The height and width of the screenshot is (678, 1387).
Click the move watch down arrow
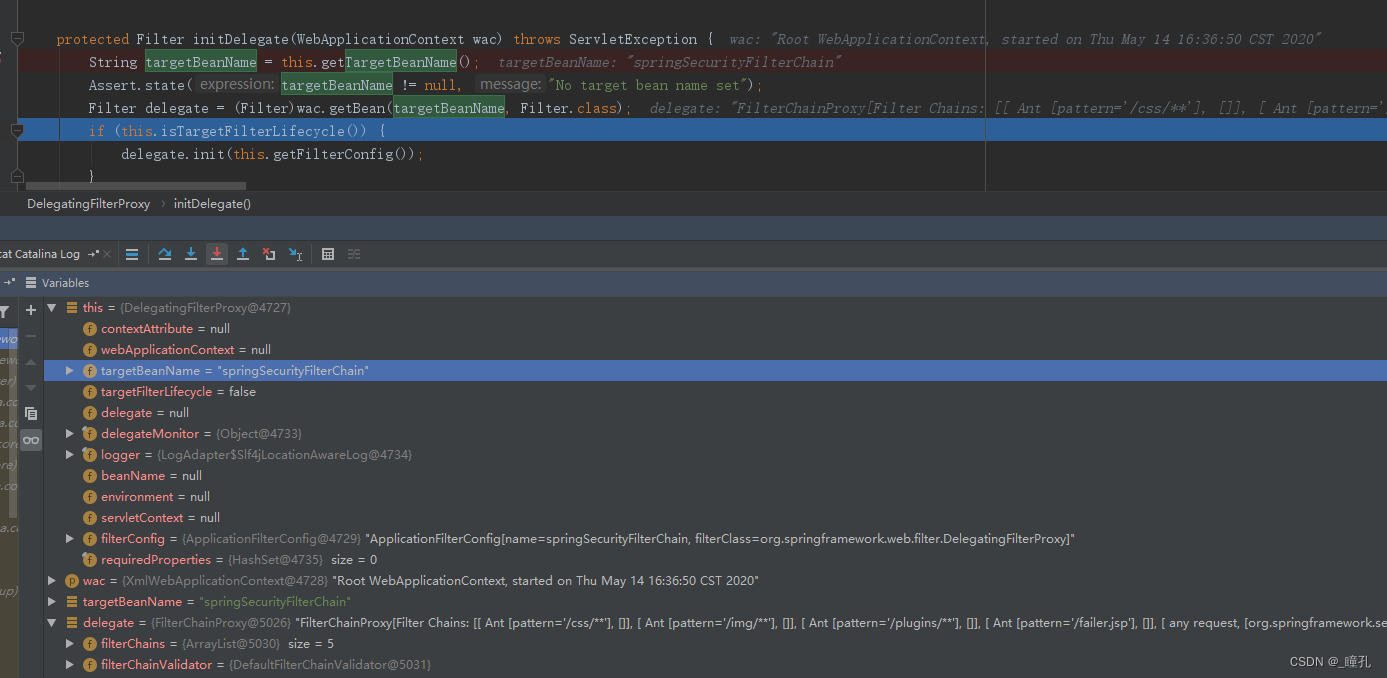(x=31, y=387)
